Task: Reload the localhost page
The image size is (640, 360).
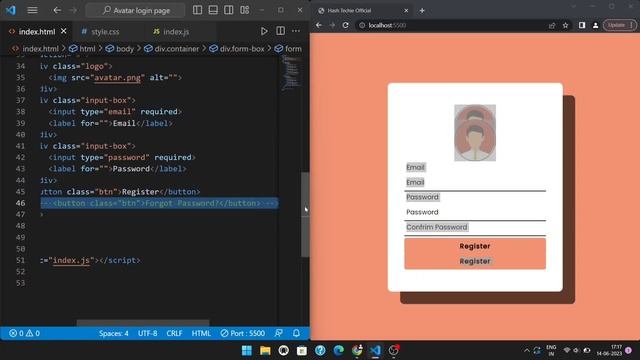Action: (346, 25)
